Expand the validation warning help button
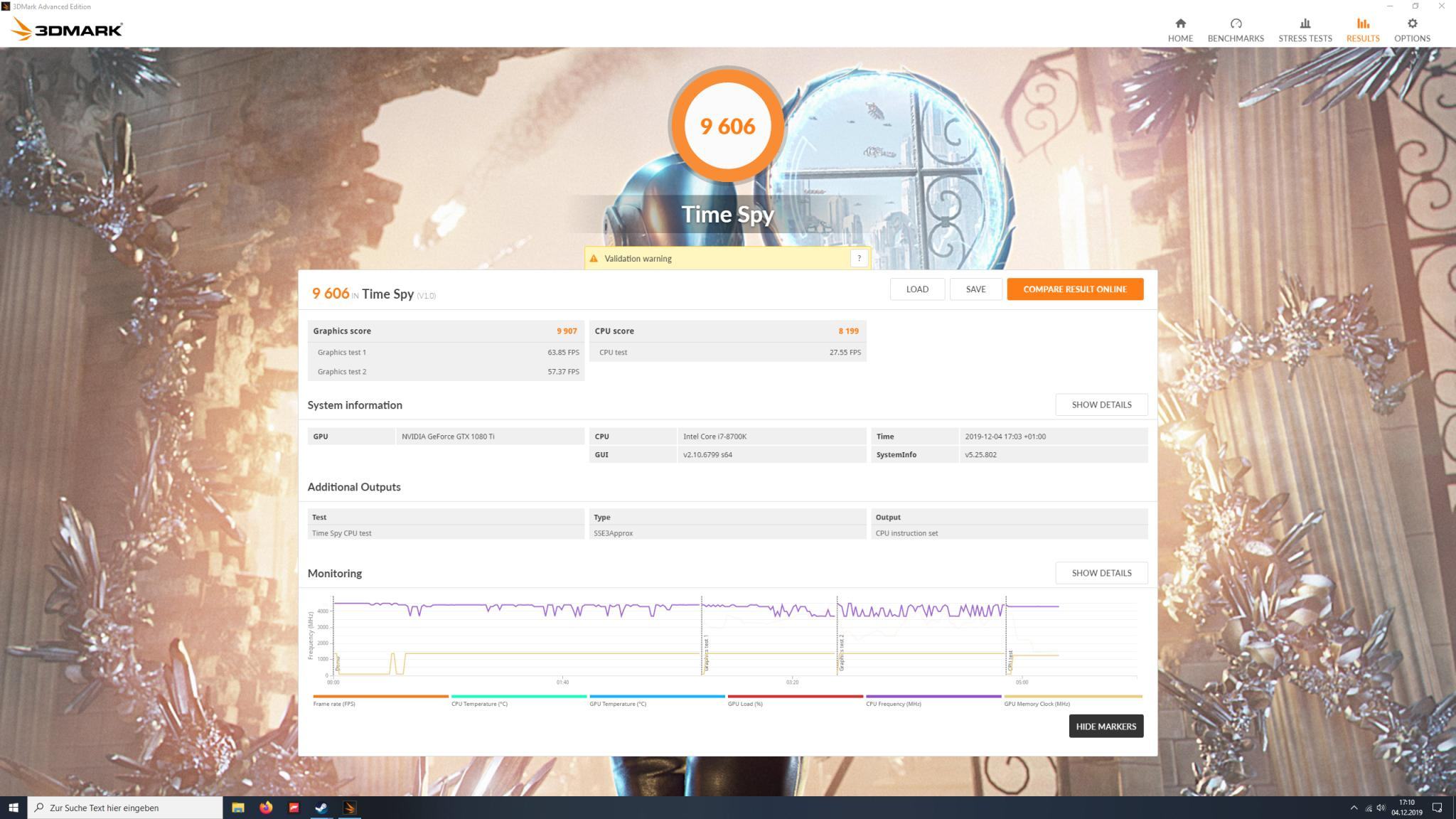Screen dimensions: 1456x819 [x=859, y=258]
